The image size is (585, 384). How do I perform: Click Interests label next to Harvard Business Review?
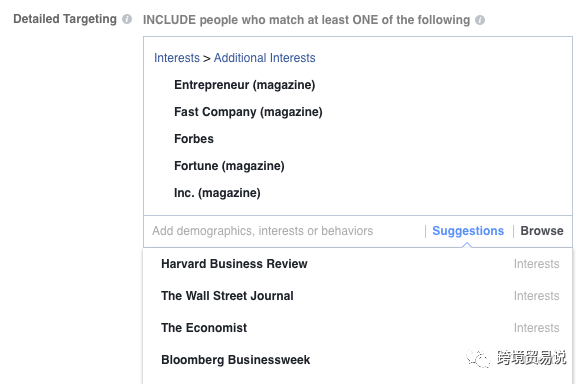pyautogui.click(x=536, y=264)
